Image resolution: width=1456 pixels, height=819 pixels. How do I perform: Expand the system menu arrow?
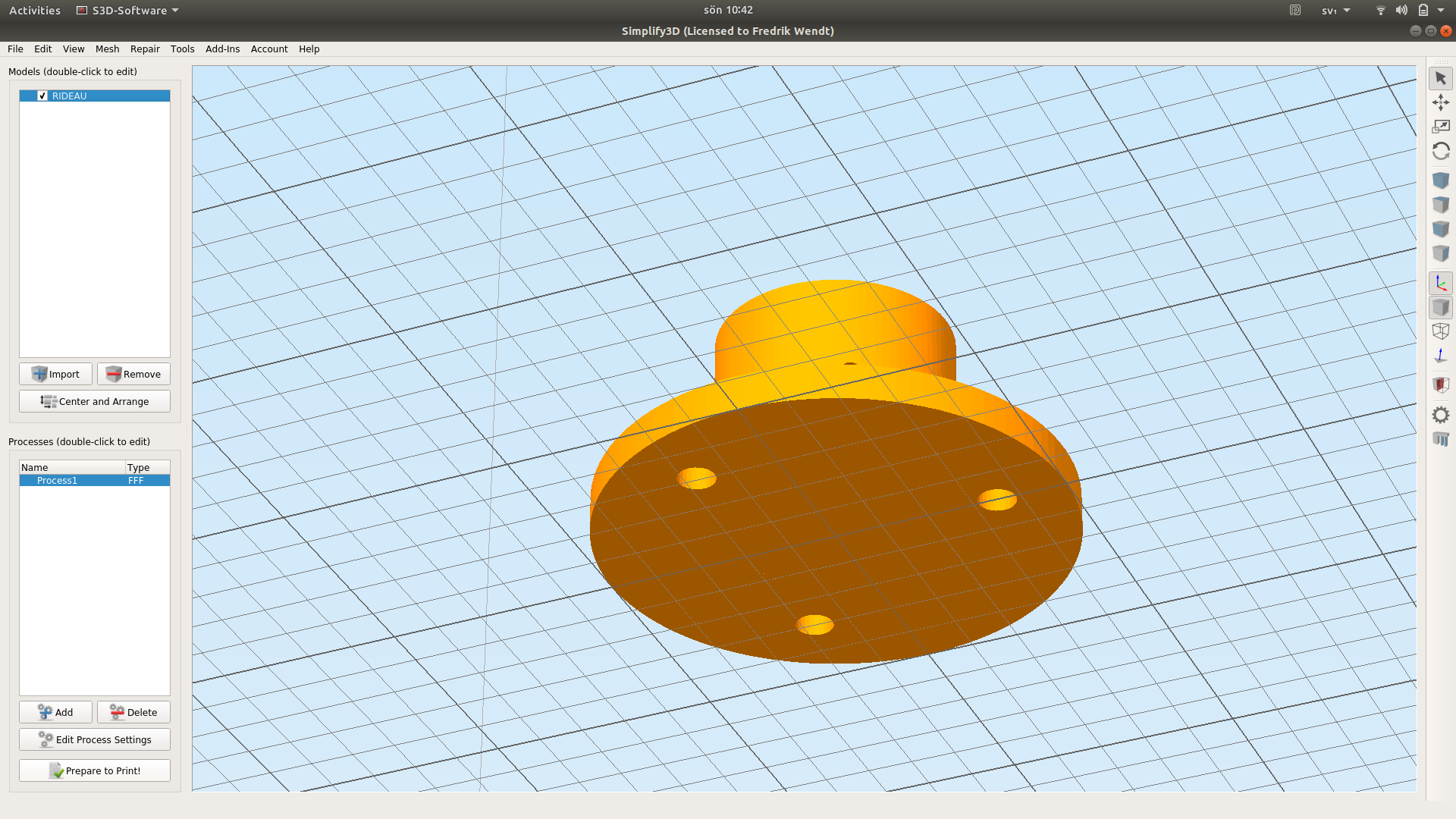click(1441, 11)
